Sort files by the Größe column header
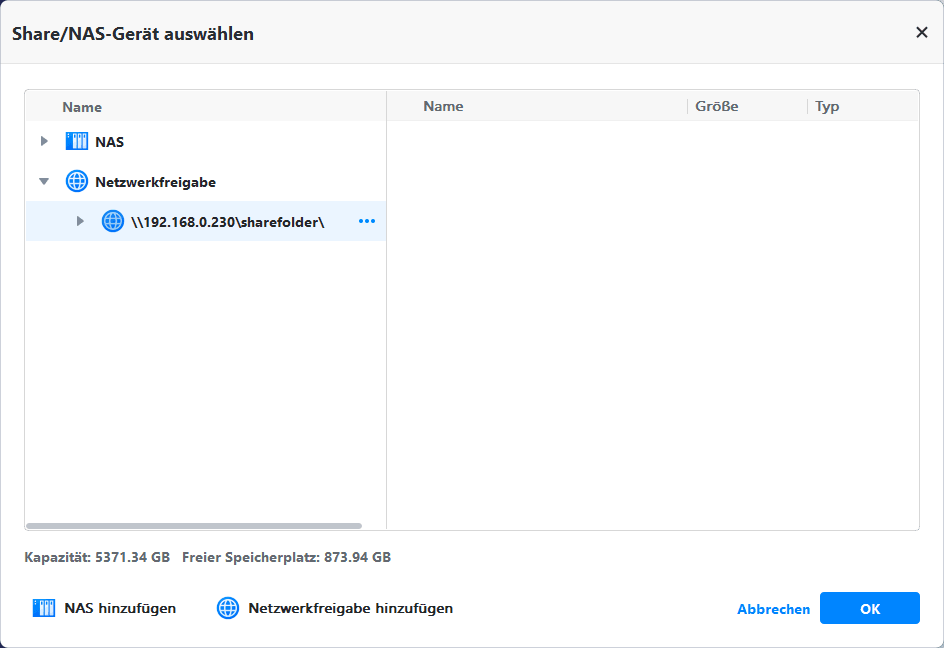 point(716,106)
